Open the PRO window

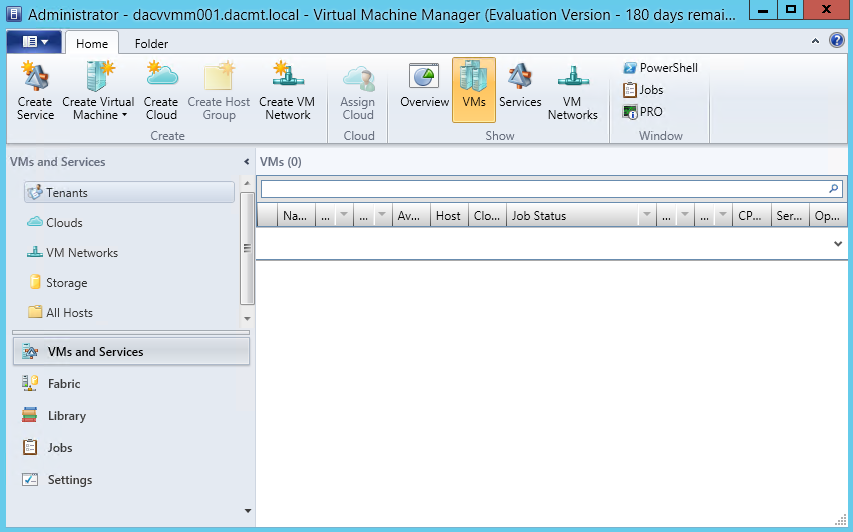[643, 112]
